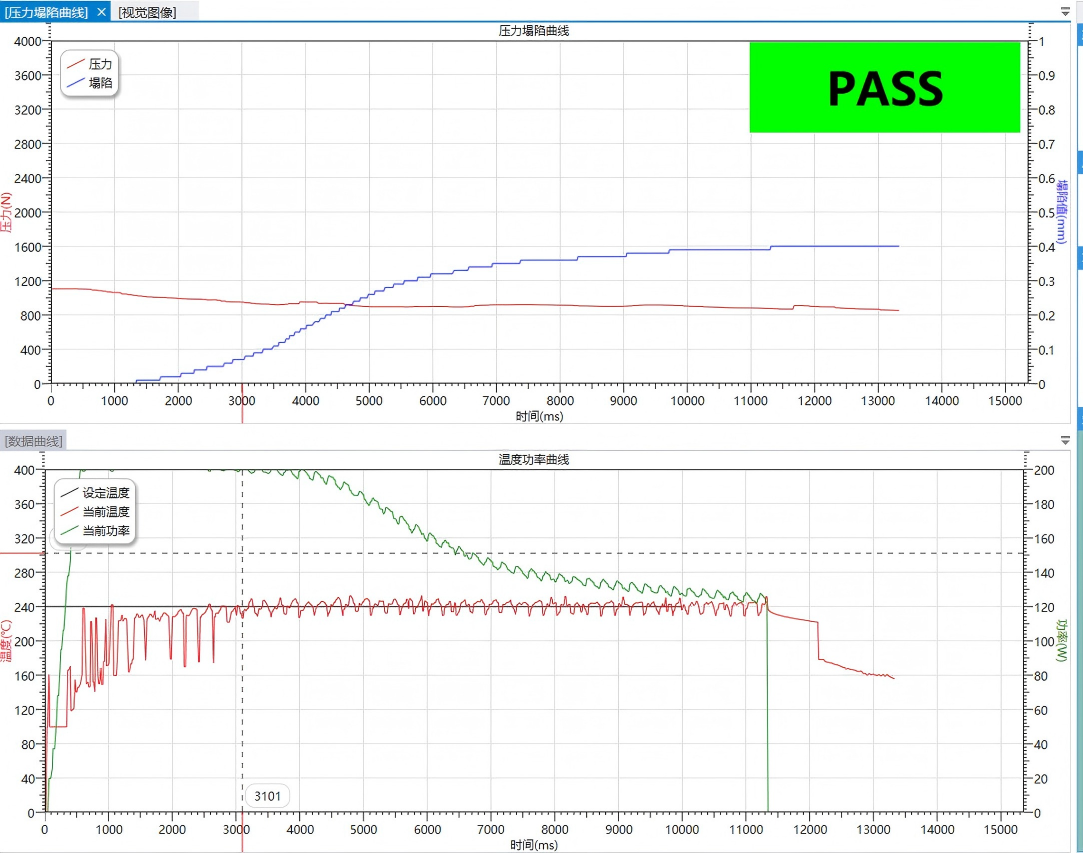Image resolution: width=1083 pixels, height=853 pixels.
Task: Click the 压力塌陷曲线 chart title
Action: pos(534,31)
